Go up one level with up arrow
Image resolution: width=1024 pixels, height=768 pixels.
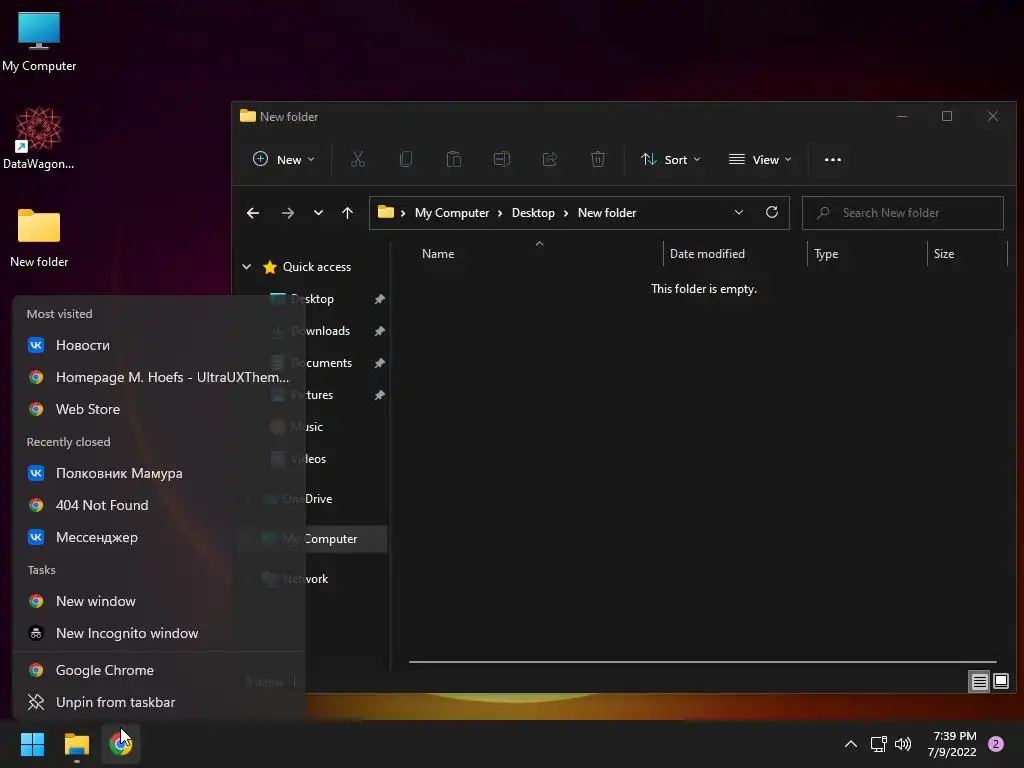tap(347, 213)
